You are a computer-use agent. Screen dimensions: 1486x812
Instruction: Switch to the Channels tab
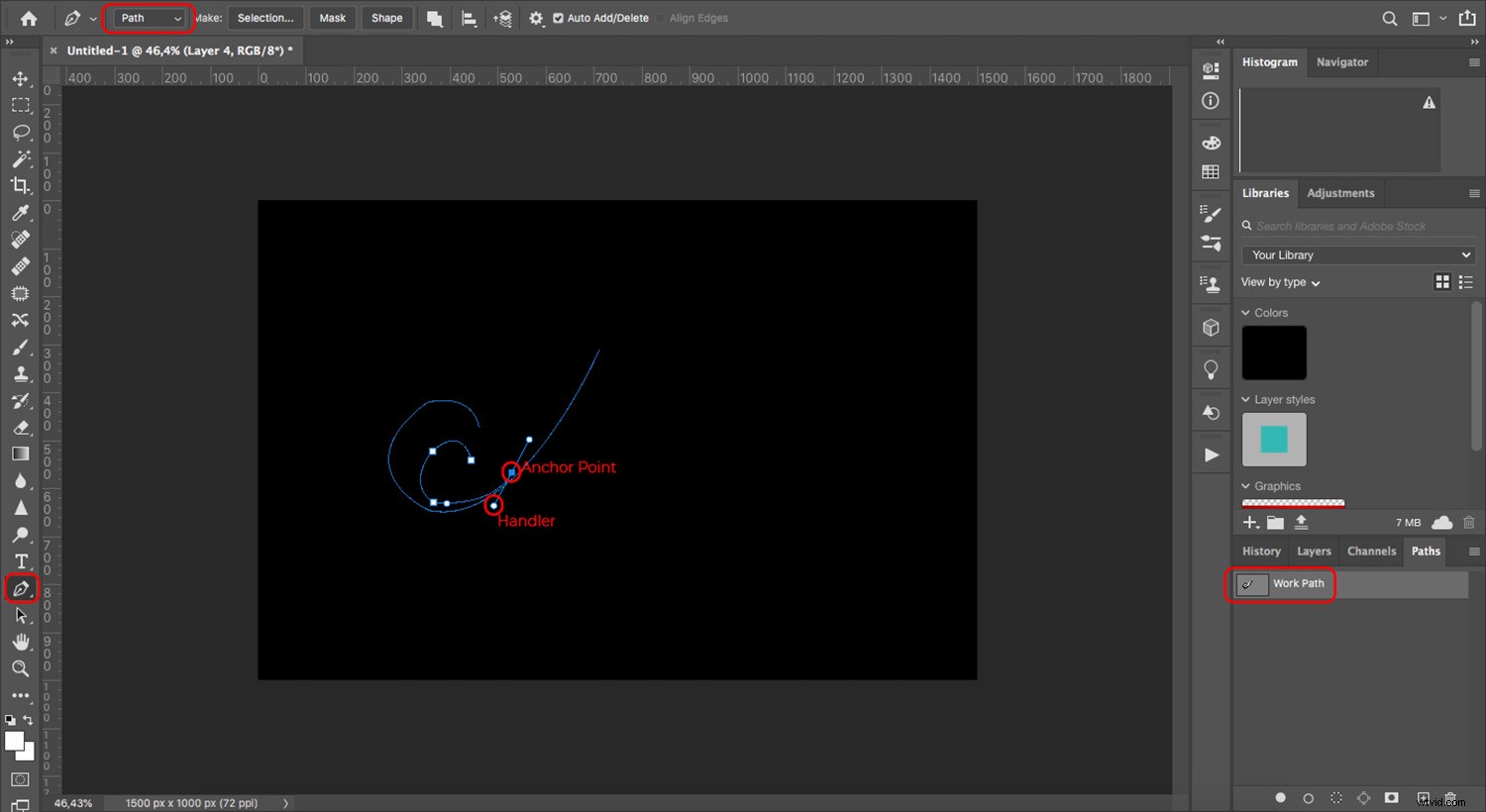point(1371,552)
